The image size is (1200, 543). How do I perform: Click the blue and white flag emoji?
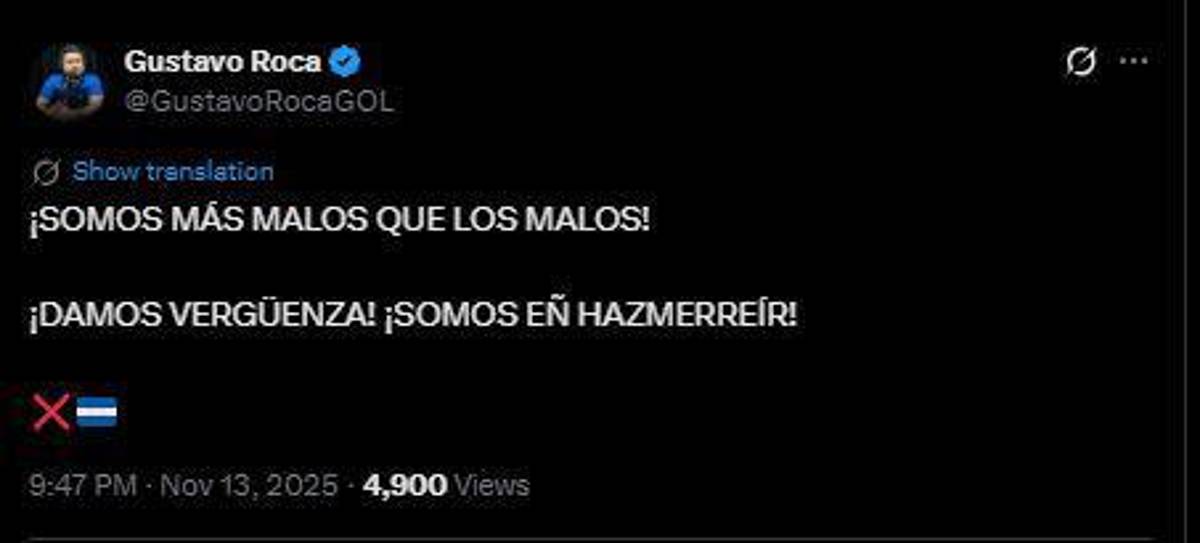[97, 412]
